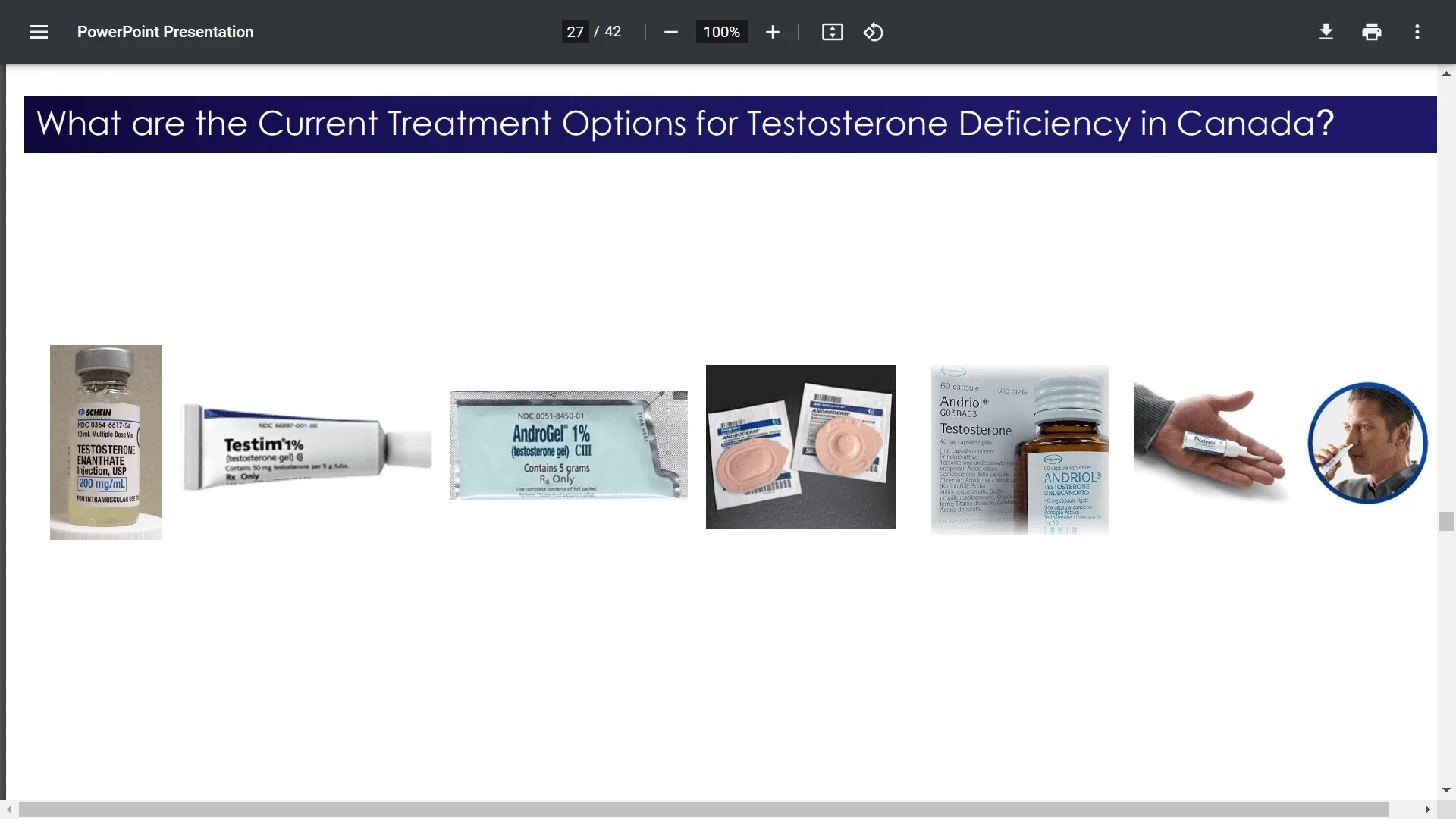Viewport: 1456px width, 819px height.
Task: Click the horizontal scrollbar thumb
Action: (x=704, y=809)
